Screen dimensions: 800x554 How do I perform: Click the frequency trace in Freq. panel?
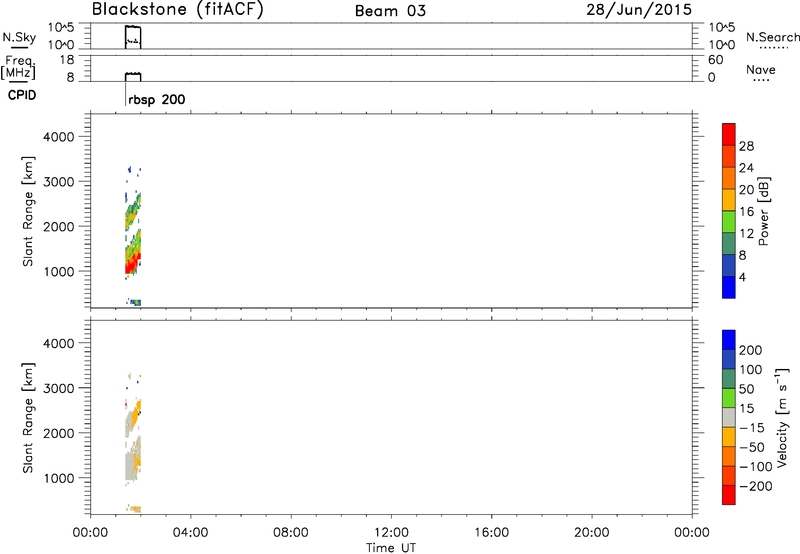pyautogui.click(x=133, y=77)
